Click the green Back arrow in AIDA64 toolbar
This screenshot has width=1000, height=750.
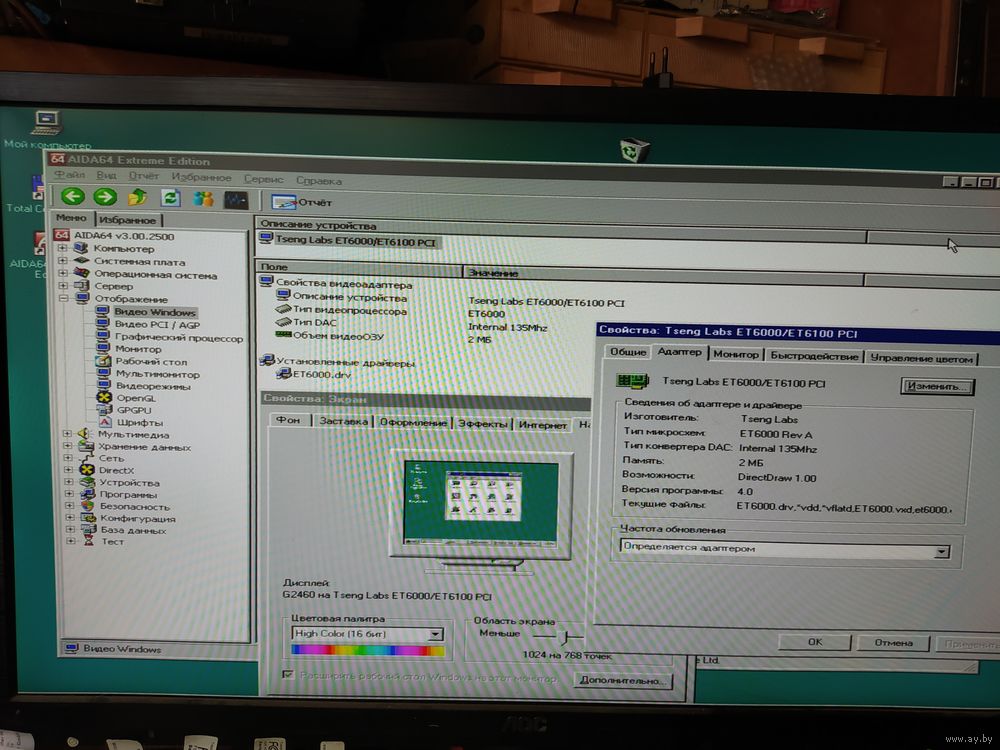tap(73, 196)
